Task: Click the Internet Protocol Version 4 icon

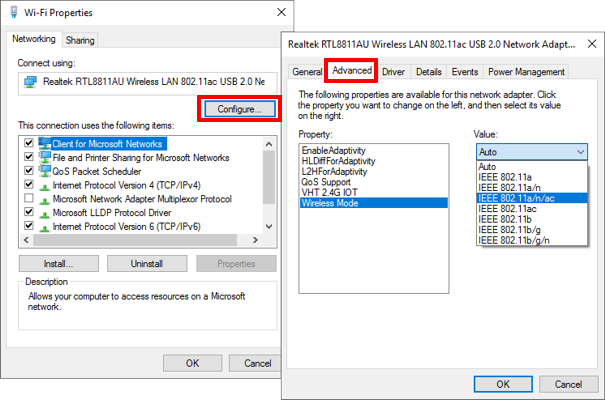Action: point(45,187)
